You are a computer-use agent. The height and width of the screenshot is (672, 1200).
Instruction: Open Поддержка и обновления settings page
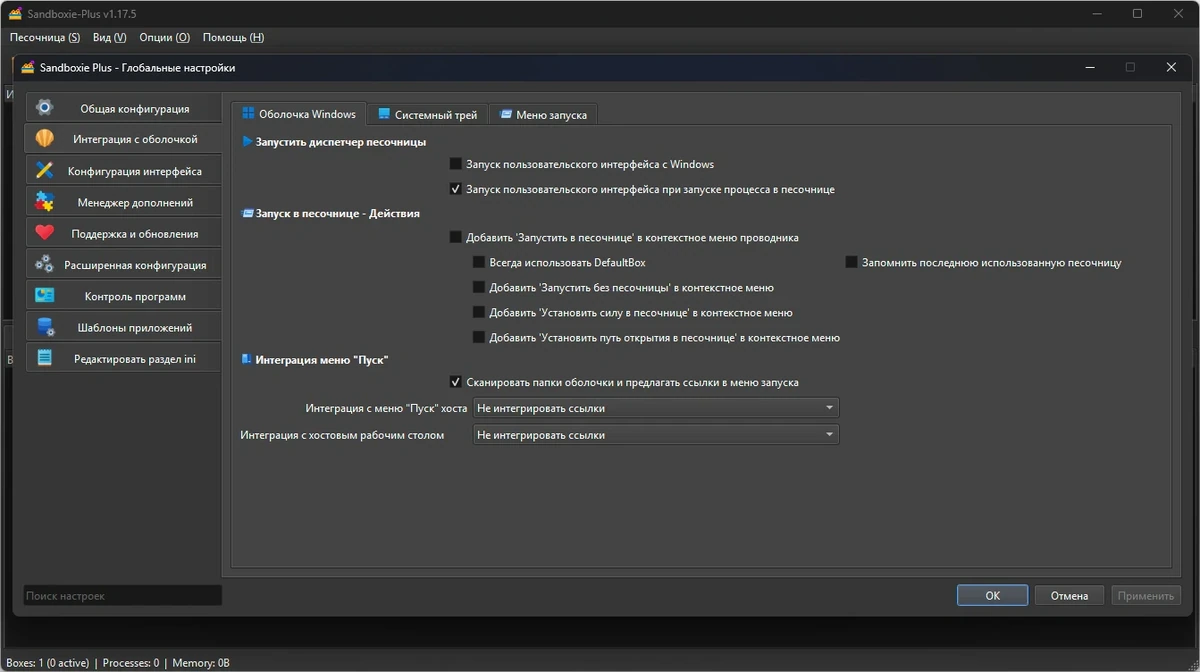[x=123, y=233]
